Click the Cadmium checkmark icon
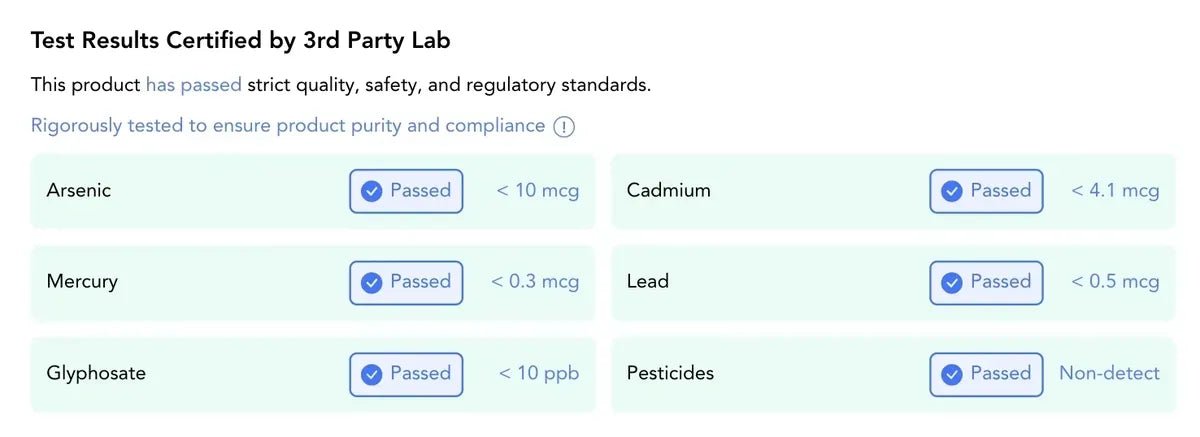Image resolution: width=1200 pixels, height=437 pixels. tap(952, 191)
